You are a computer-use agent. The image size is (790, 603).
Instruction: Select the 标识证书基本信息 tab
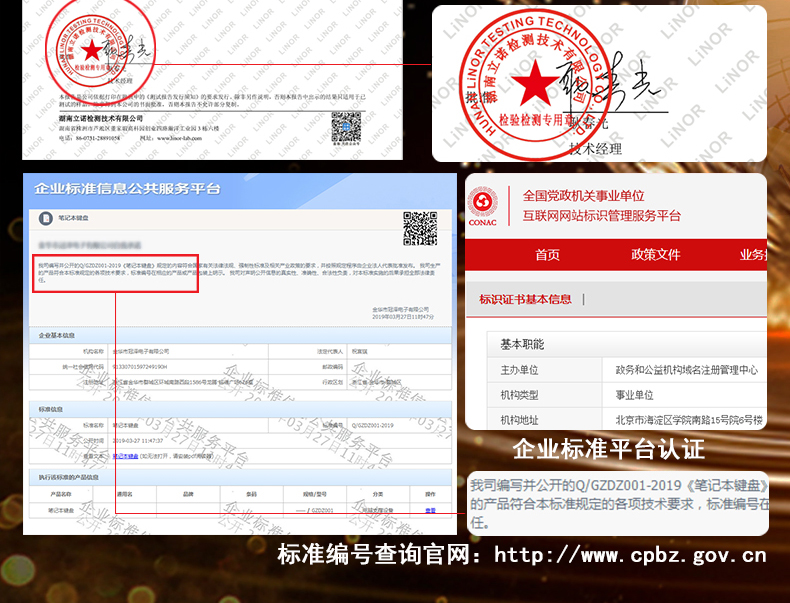click(x=525, y=299)
